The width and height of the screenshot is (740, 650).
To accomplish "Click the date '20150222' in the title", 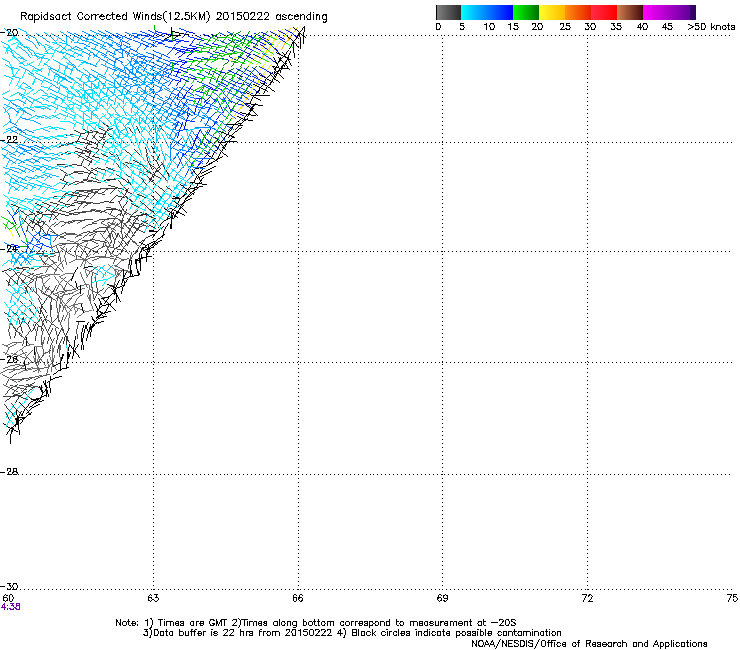I will 243,17.
